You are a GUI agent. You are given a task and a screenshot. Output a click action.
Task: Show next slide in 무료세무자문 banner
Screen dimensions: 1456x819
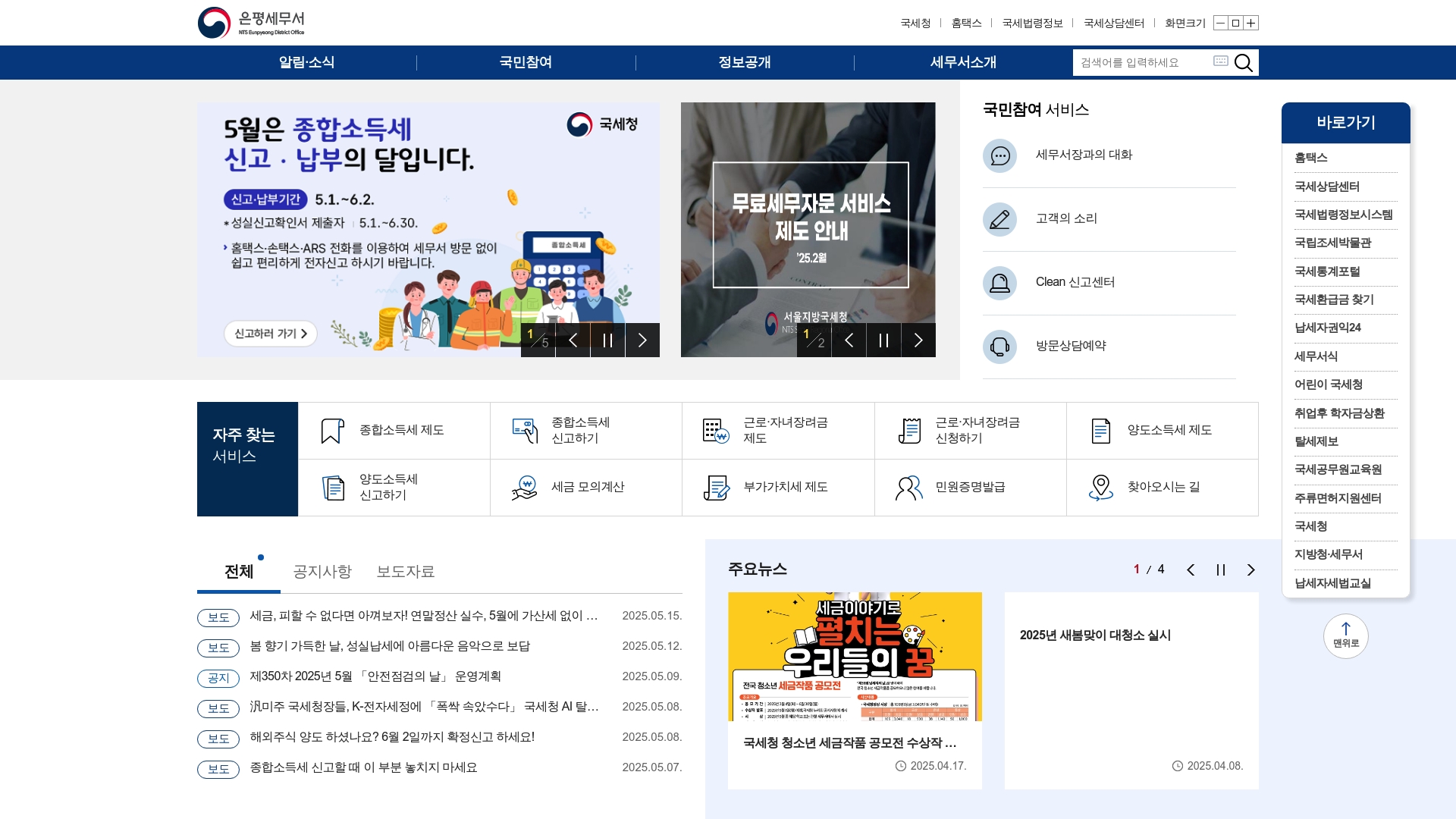point(918,340)
